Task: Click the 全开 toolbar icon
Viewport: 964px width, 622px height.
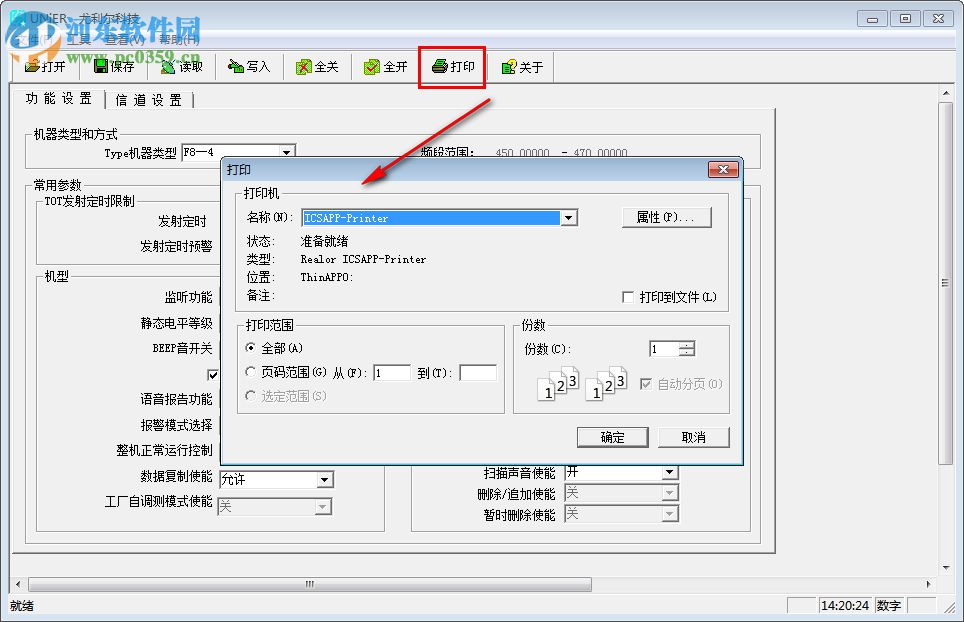Action: tap(385, 66)
